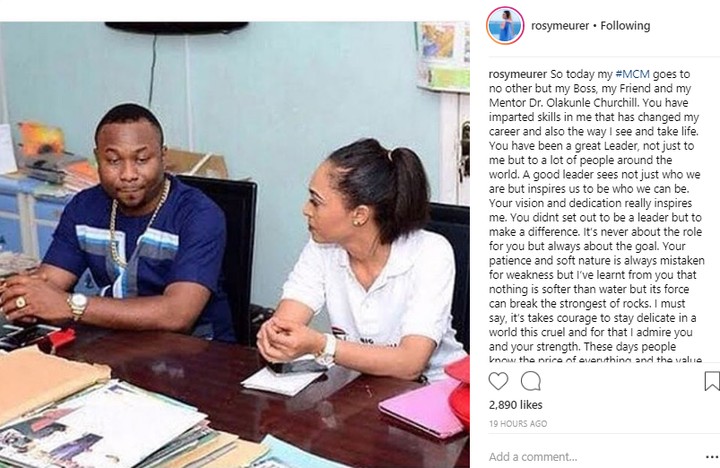
Task: Open comments via speech bubble icon
Action: (530, 381)
